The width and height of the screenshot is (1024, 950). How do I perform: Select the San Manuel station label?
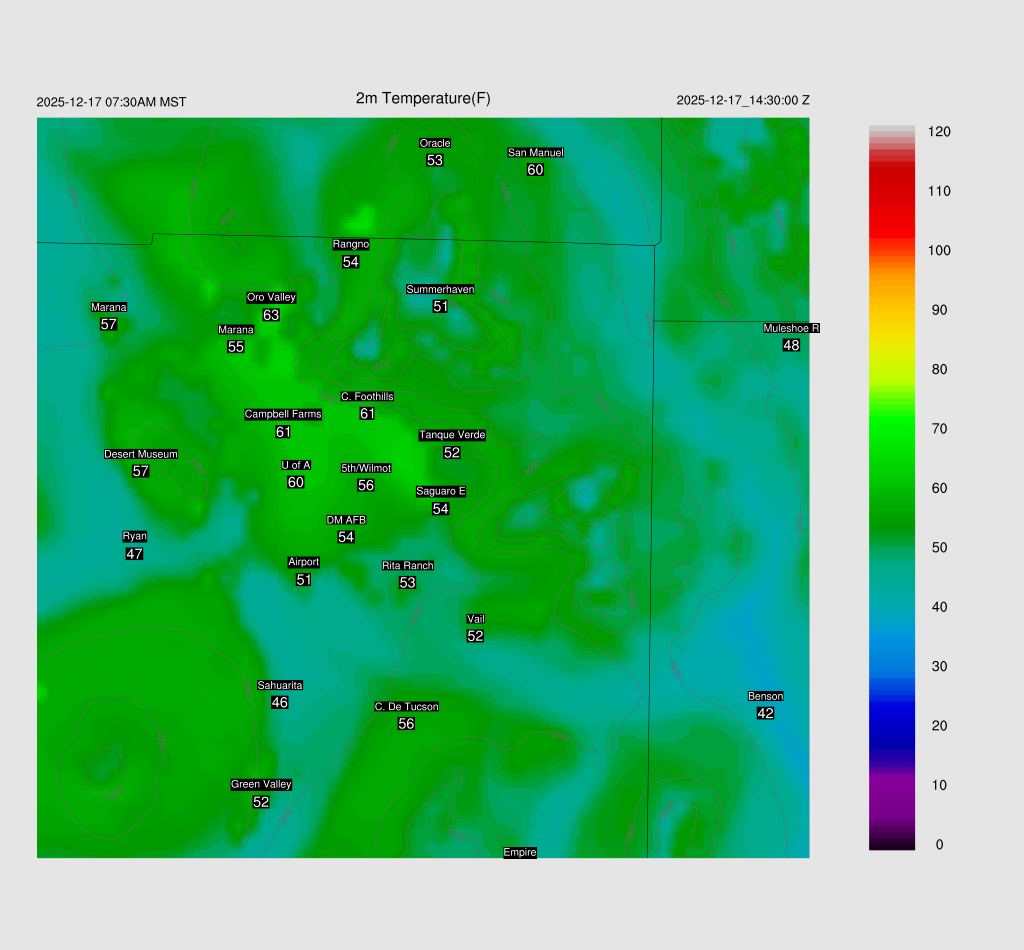[x=535, y=153]
